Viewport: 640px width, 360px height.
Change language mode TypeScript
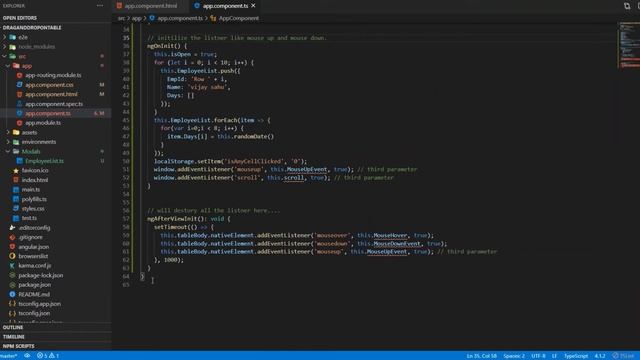(576, 356)
